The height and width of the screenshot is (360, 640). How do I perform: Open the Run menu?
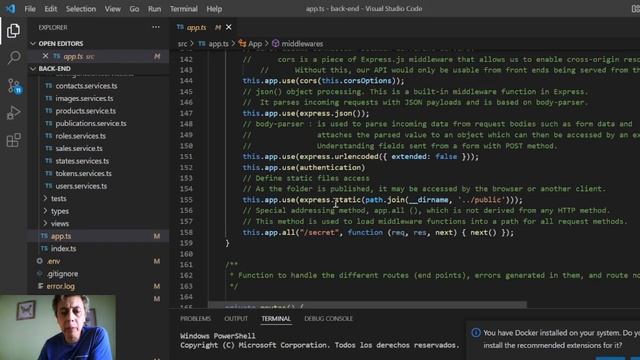point(154,9)
